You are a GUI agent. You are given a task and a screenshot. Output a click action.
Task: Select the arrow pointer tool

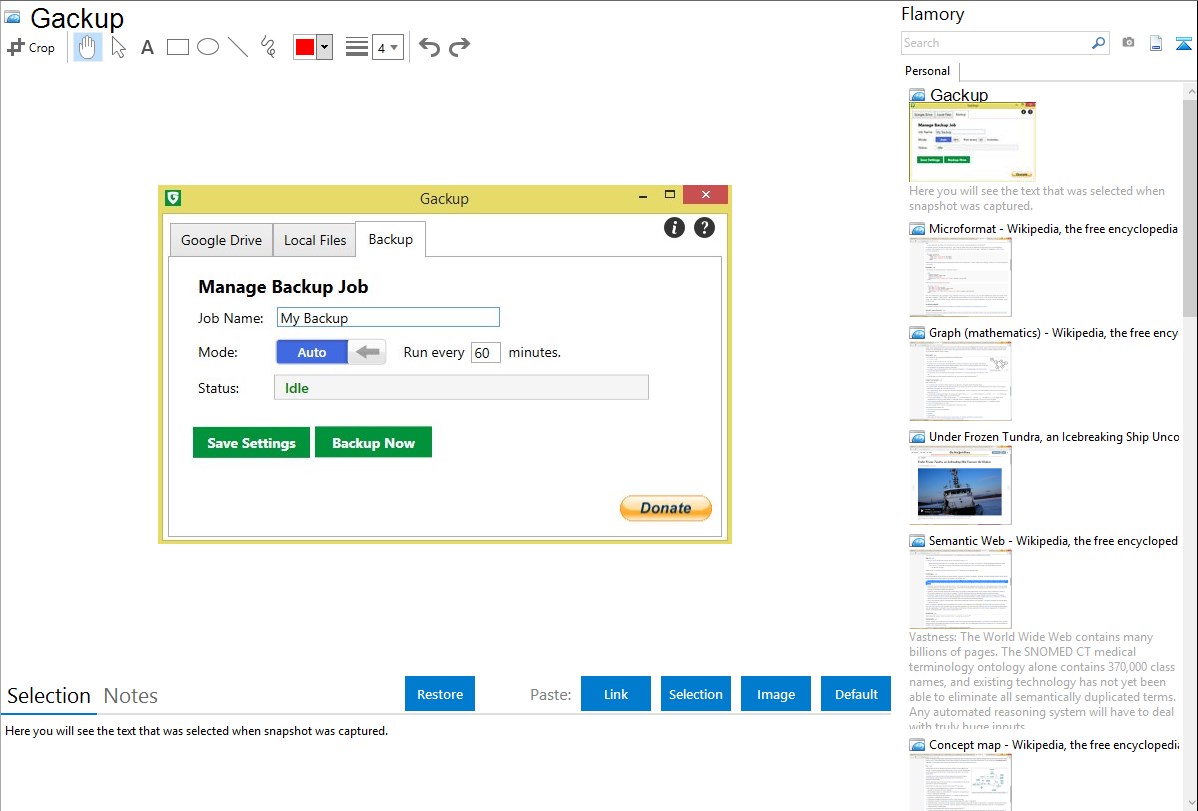[x=118, y=47]
